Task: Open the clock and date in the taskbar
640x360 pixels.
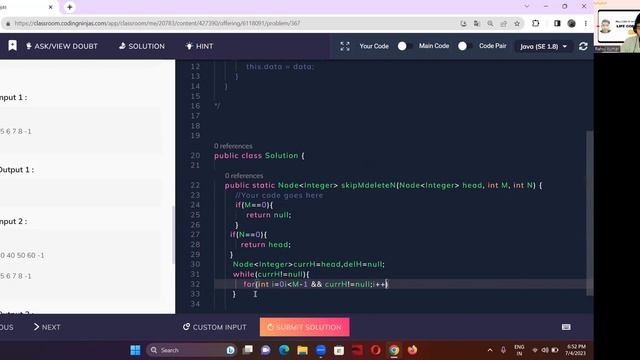Action: point(576,350)
